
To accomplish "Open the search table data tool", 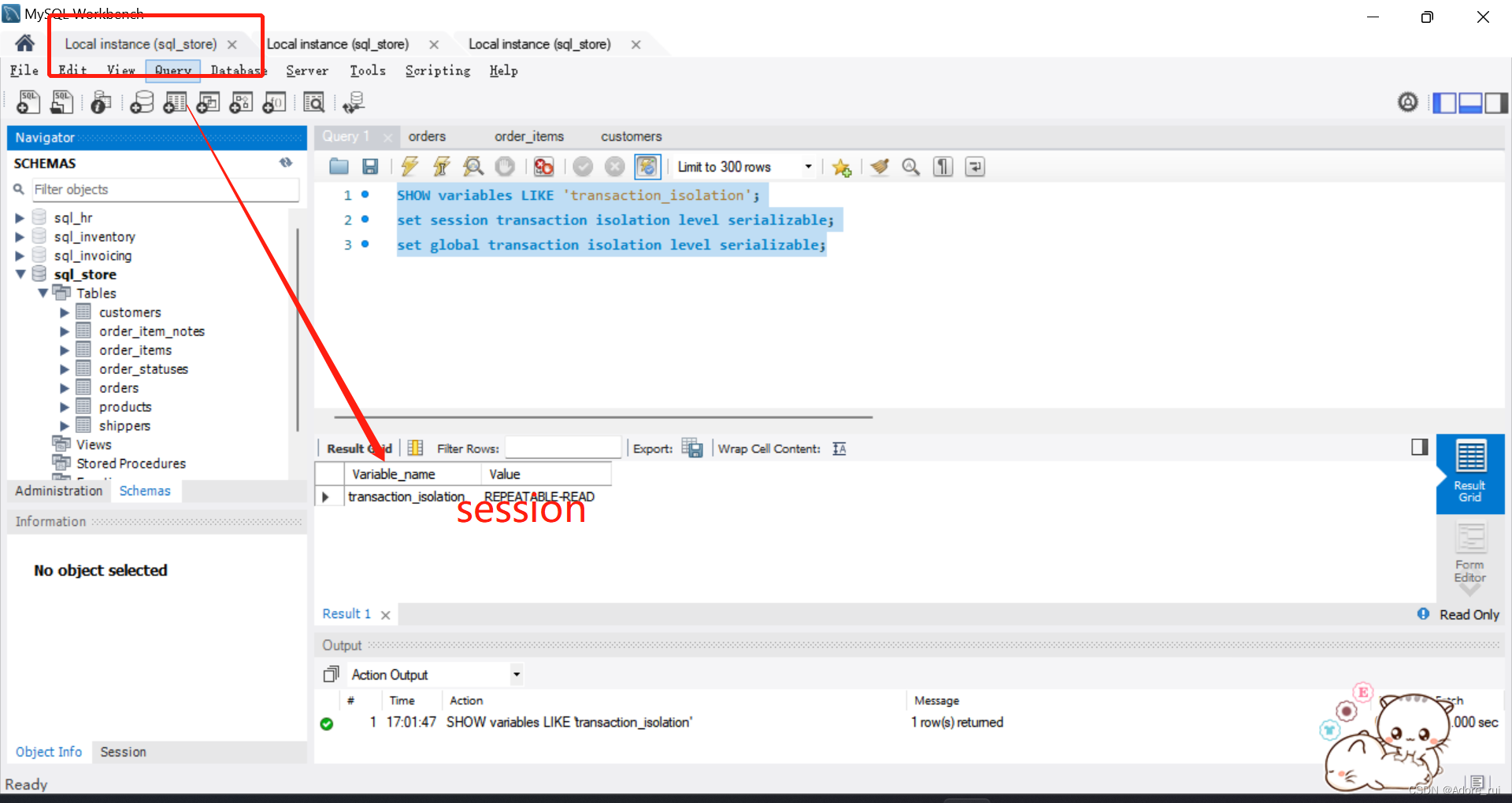I will coord(314,102).
